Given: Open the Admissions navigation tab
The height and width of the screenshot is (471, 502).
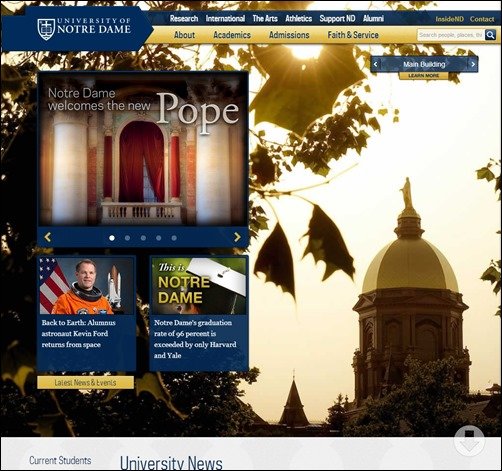Looking at the screenshot, I should click(289, 35).
